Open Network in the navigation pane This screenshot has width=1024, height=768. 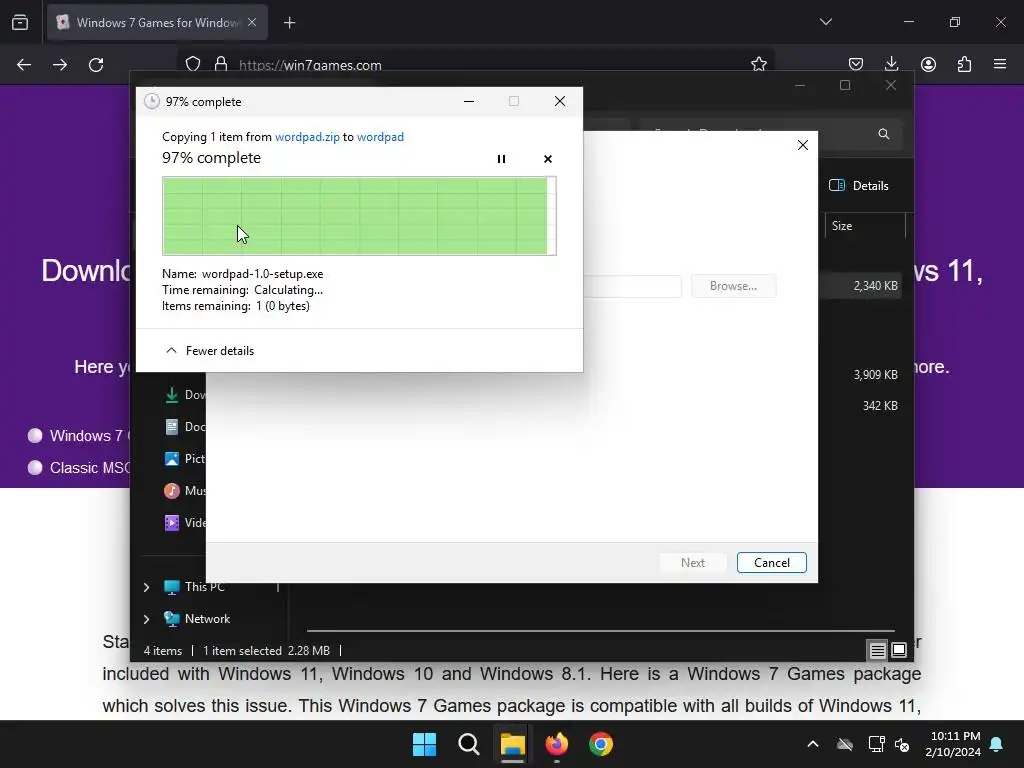click(197, 619)
